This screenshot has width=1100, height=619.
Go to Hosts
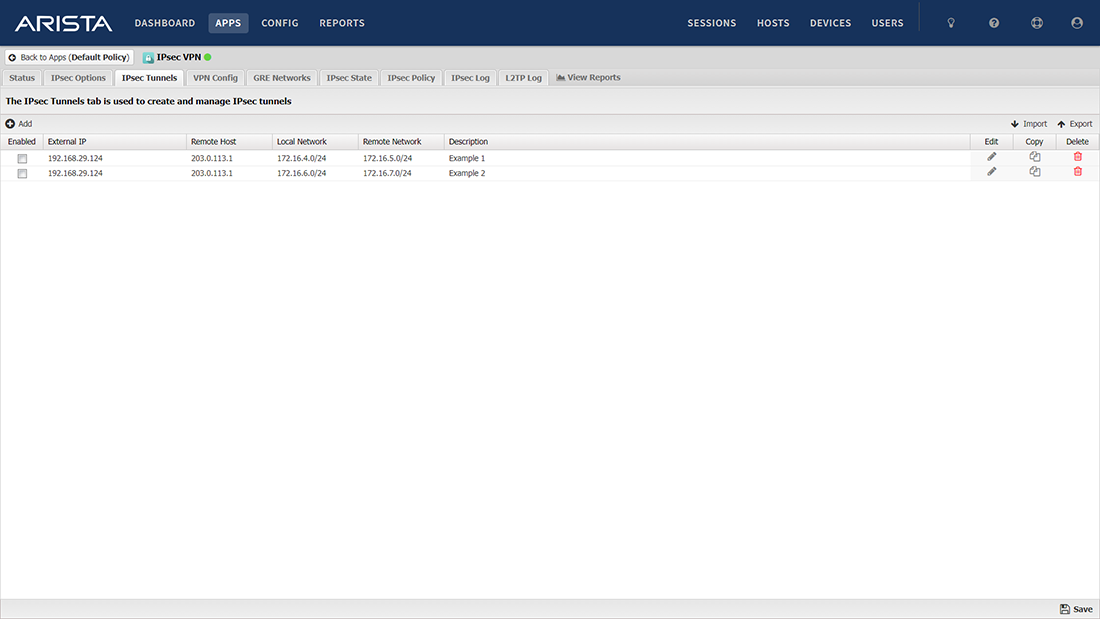pos(773,23)
